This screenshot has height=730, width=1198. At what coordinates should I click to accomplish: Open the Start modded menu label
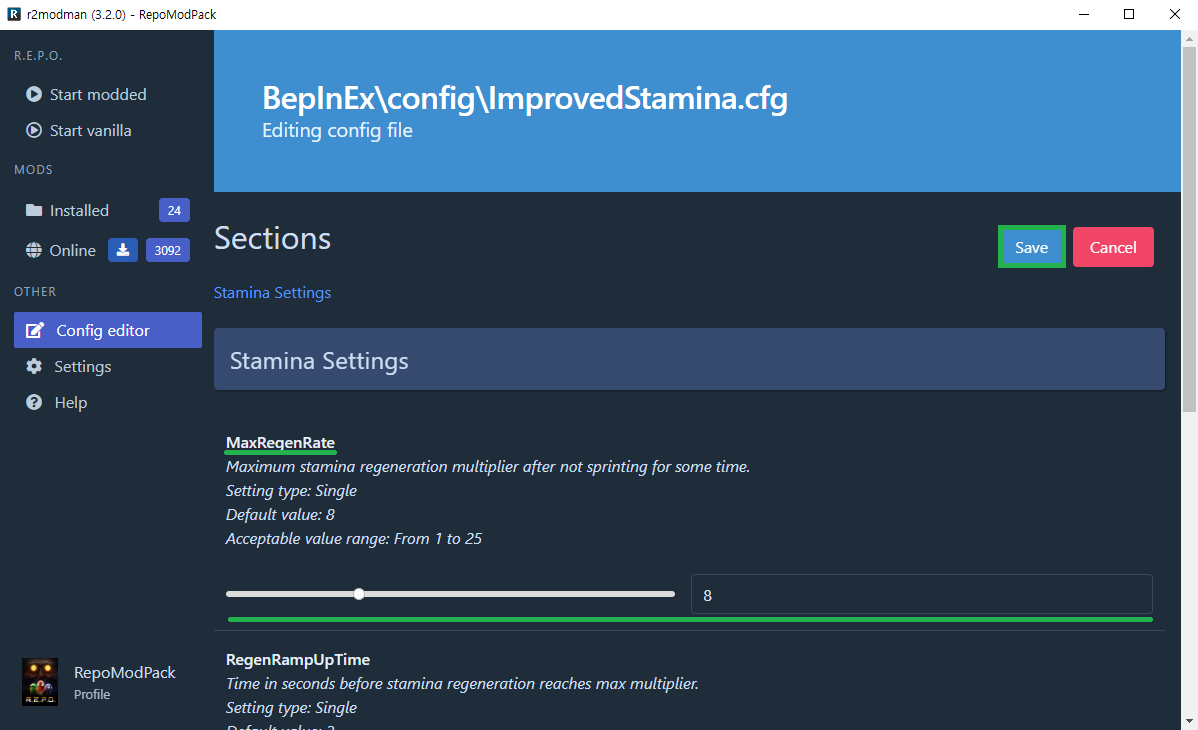click(x=98, y=94)
